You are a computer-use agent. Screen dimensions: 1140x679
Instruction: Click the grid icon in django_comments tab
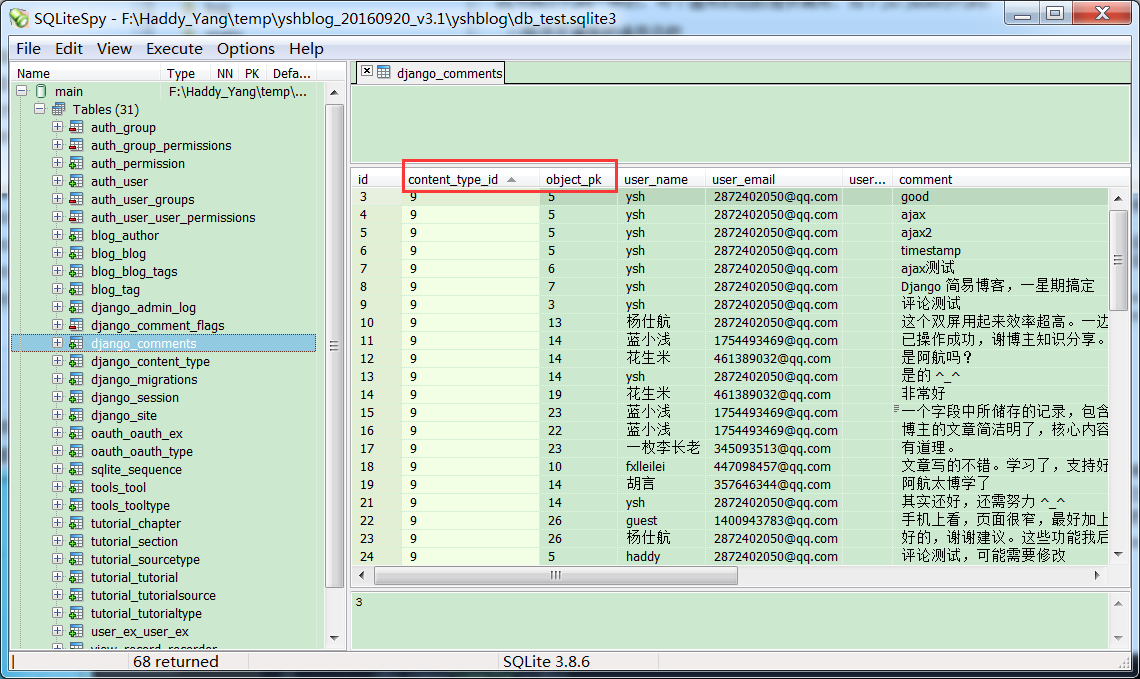(x=384, y=72)
